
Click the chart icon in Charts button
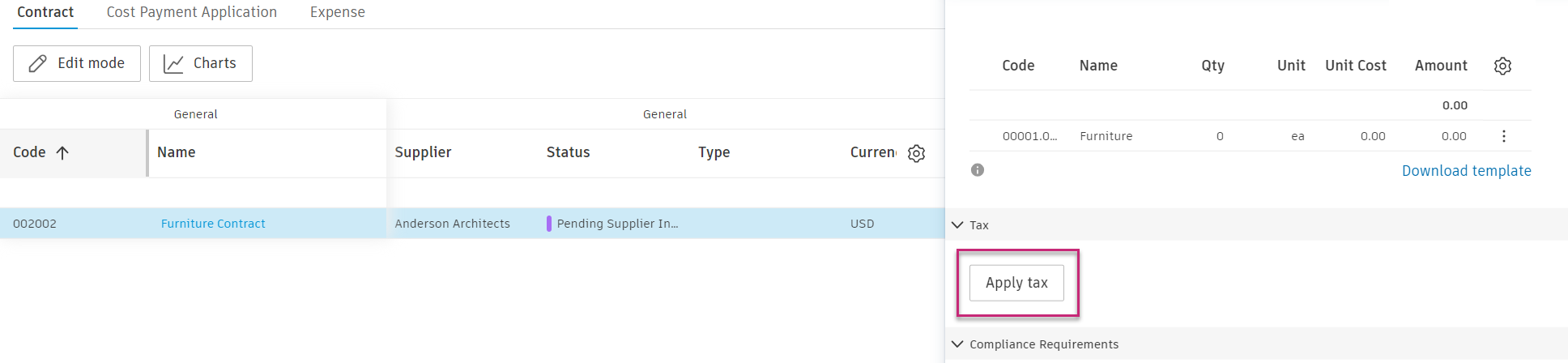tap(173, 64)
